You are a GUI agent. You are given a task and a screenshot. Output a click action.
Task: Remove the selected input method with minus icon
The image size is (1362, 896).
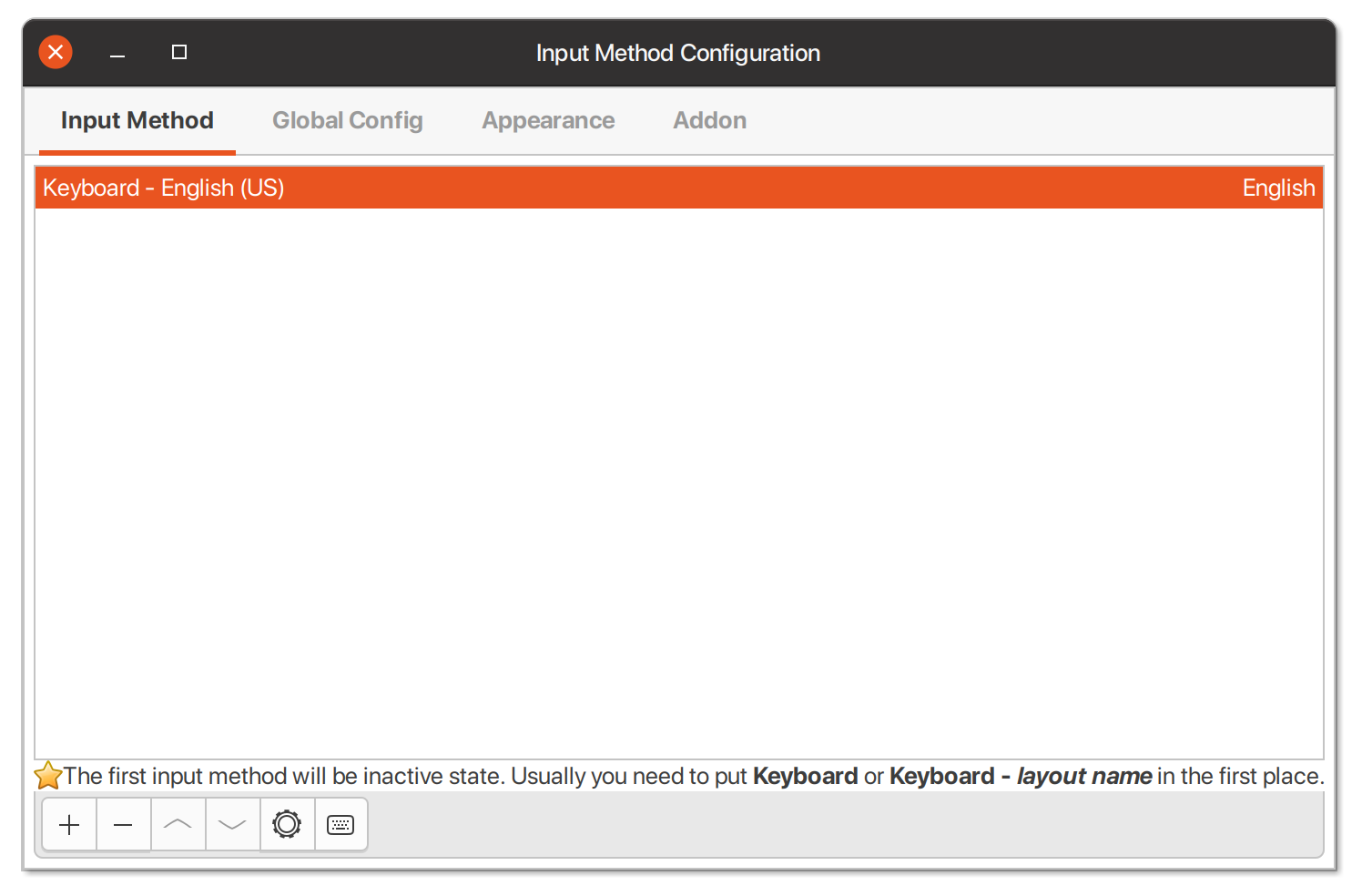[x=124, y=825]
